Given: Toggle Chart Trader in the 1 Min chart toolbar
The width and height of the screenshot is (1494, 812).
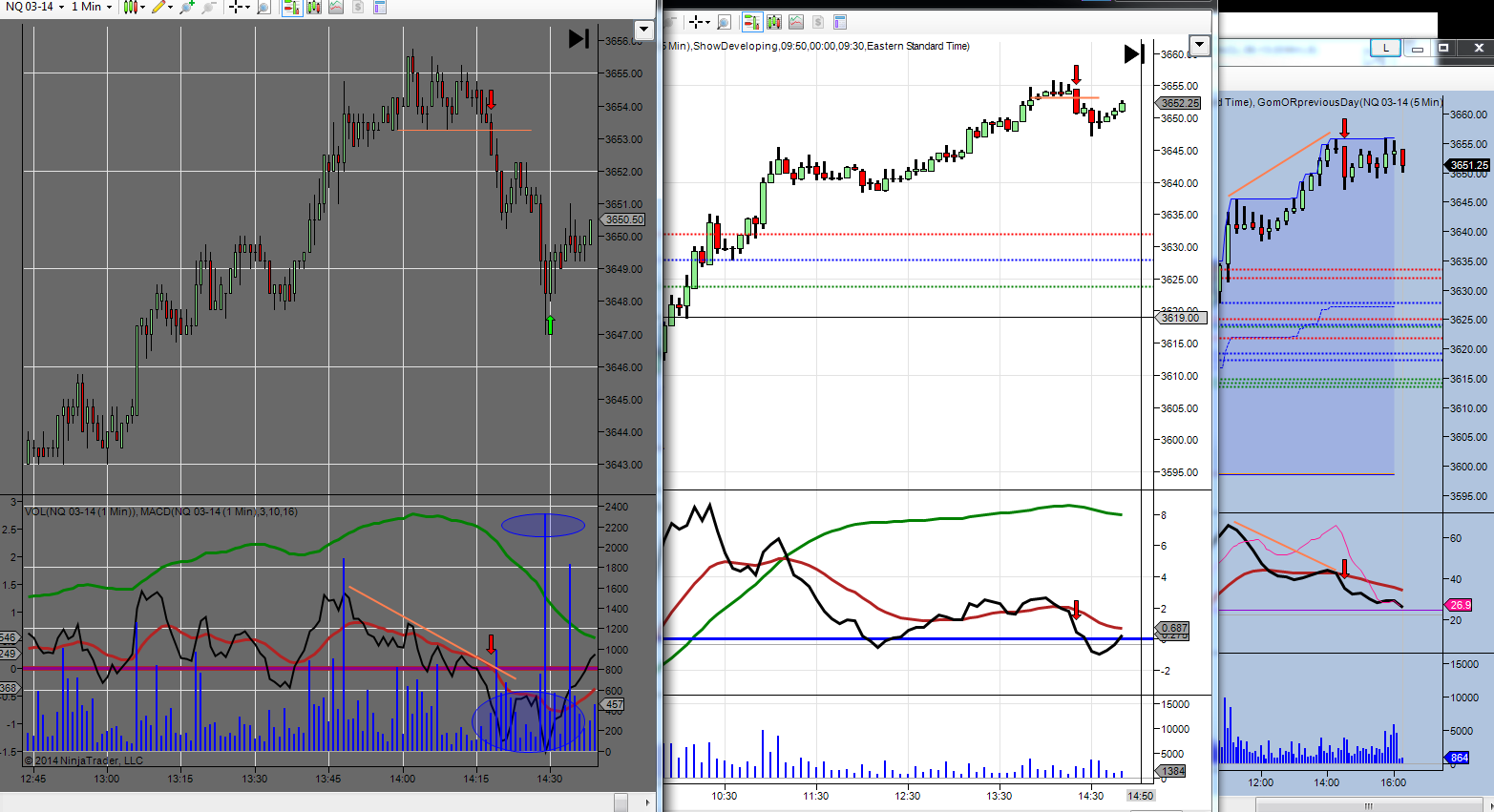Looking at the screenshot, I should [x=292, y=7].
